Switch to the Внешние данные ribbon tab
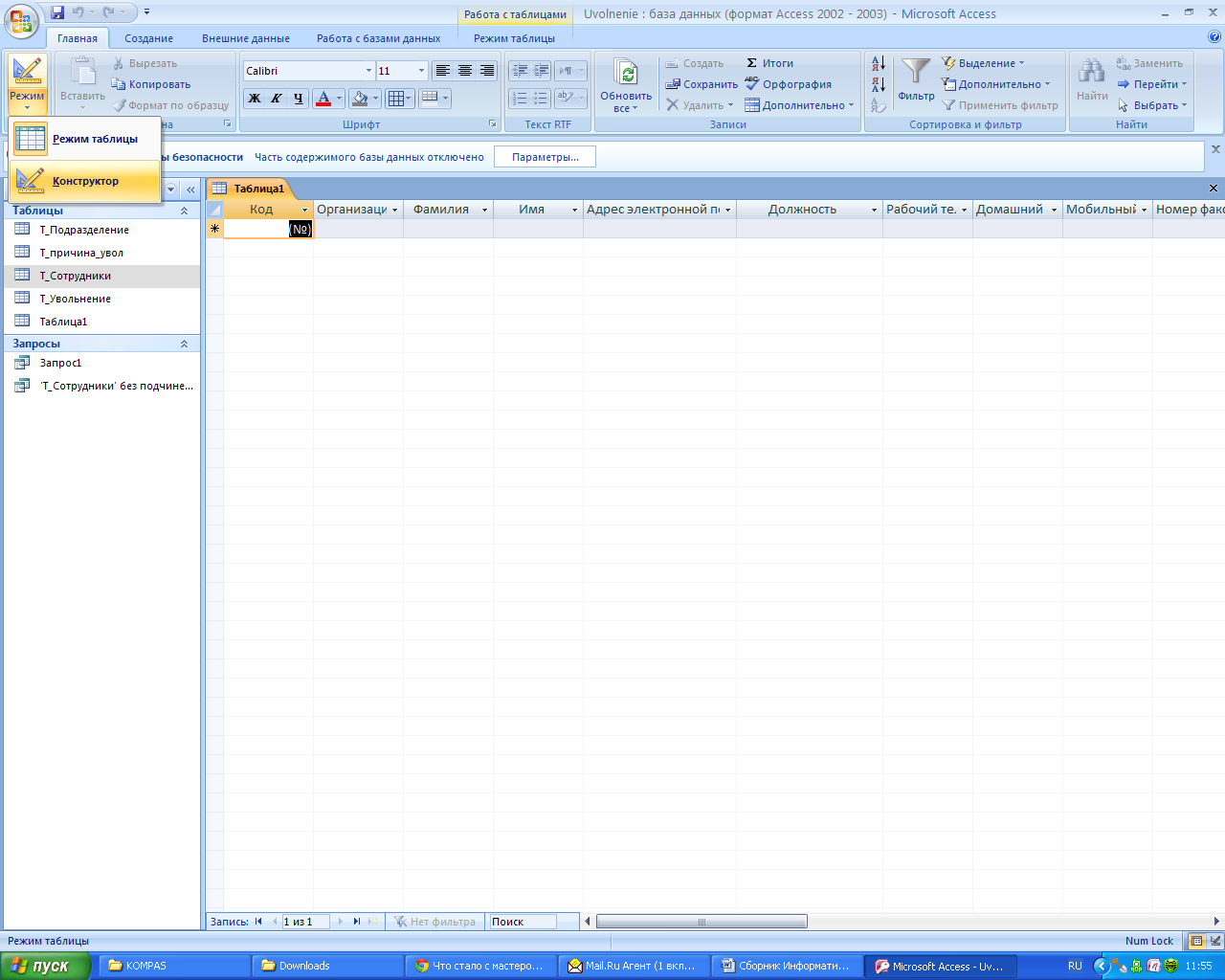This screenshot has height=980, width=1225. pos(246,38)
